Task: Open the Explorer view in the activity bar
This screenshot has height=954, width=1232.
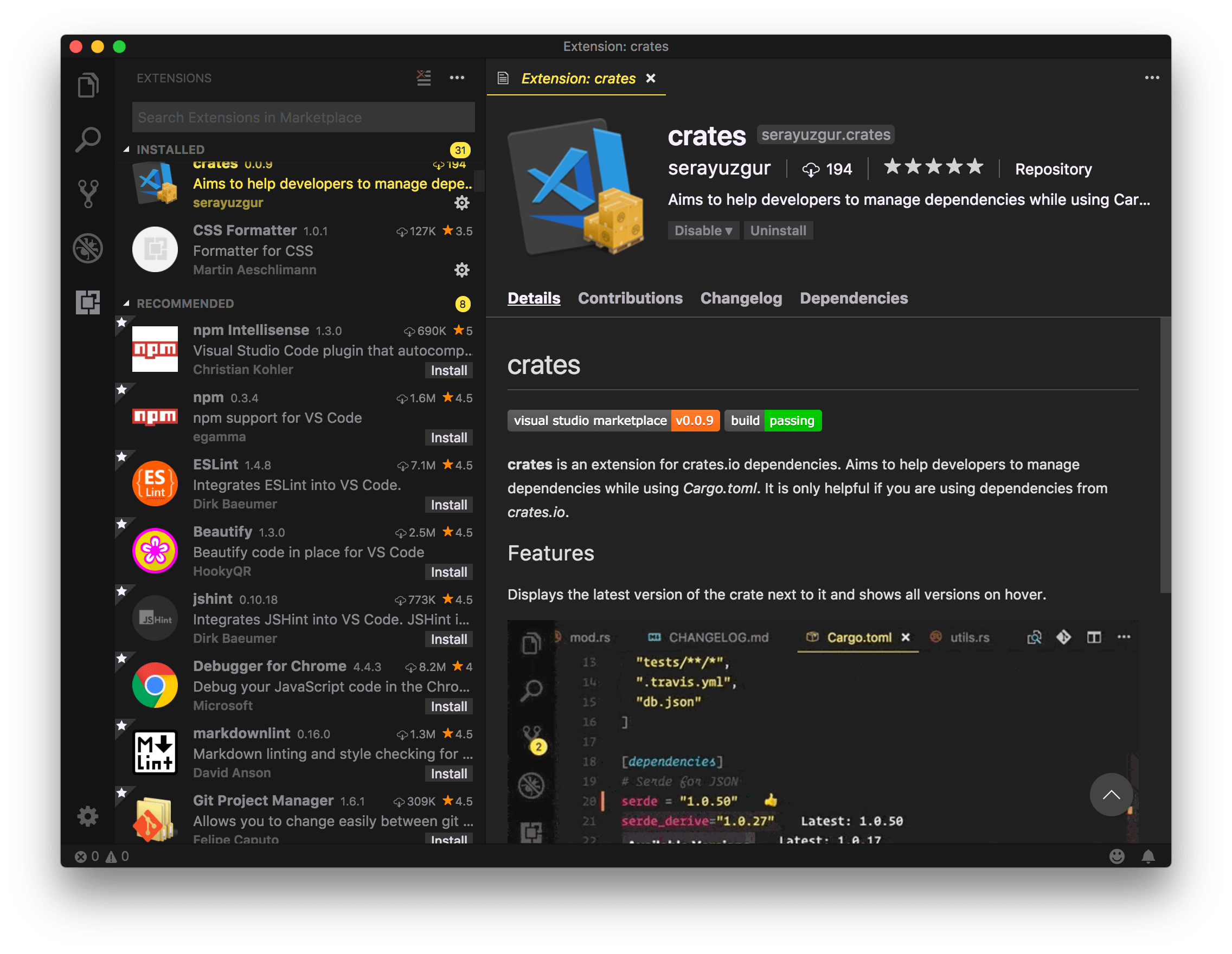Action: pyautogui.click(x=88, y=85)
